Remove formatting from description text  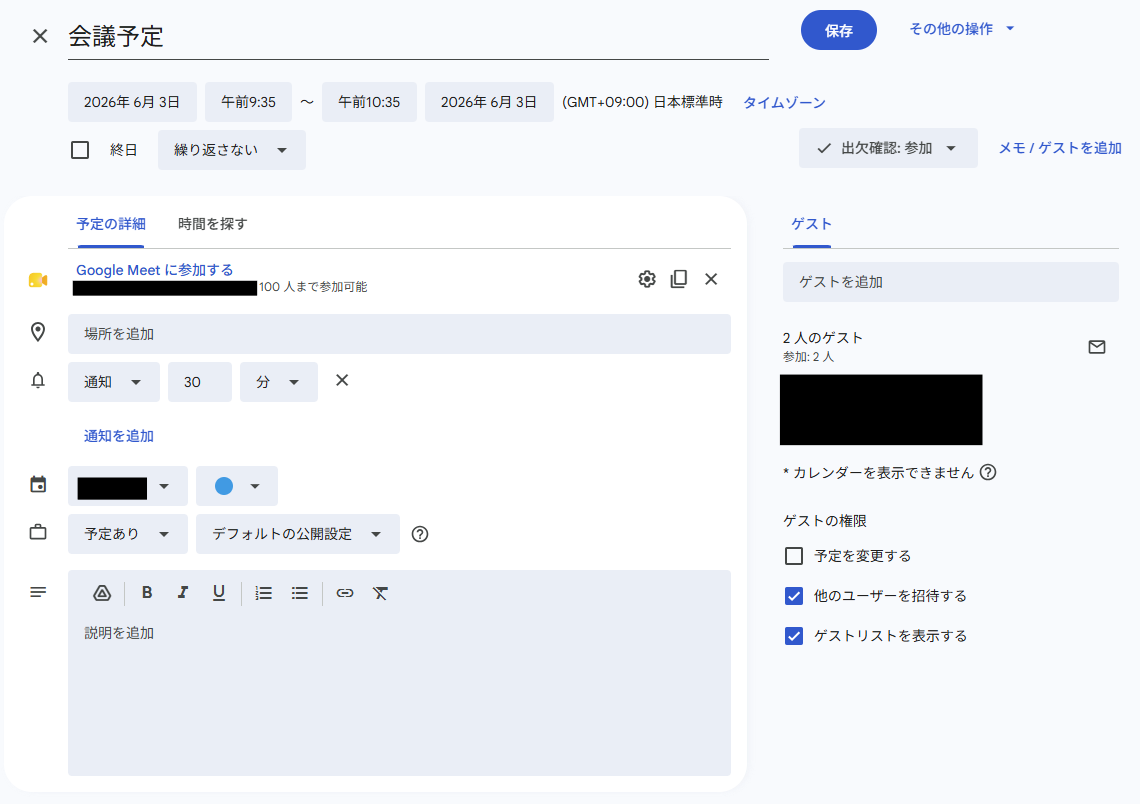point(380,593)
